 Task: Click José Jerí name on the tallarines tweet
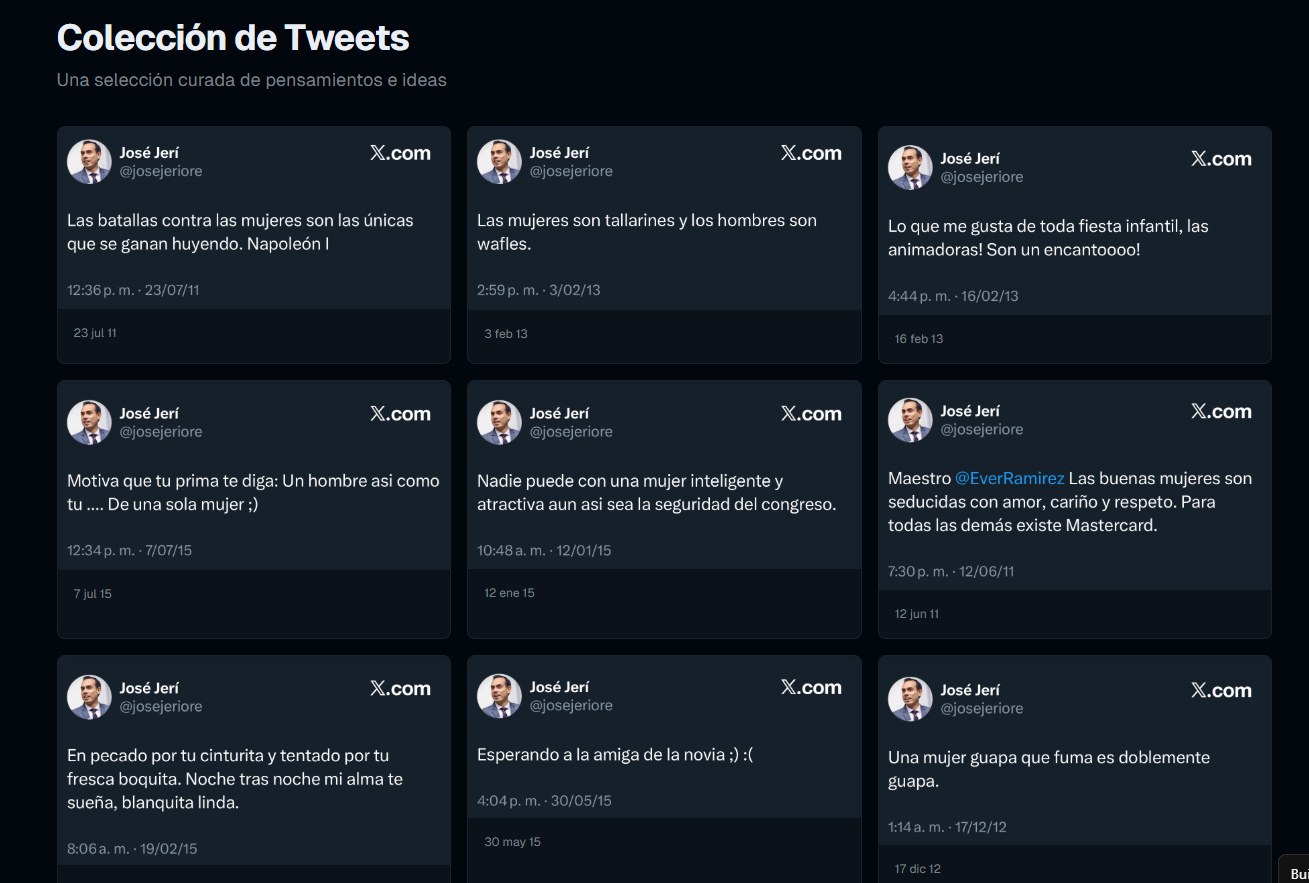tap(559, 153)
